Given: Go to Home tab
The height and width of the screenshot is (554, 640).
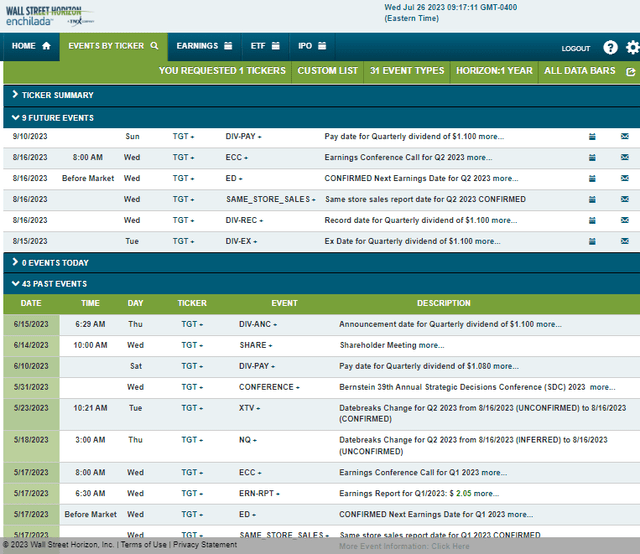Looking at the screenshot, I should click(31, 46).
